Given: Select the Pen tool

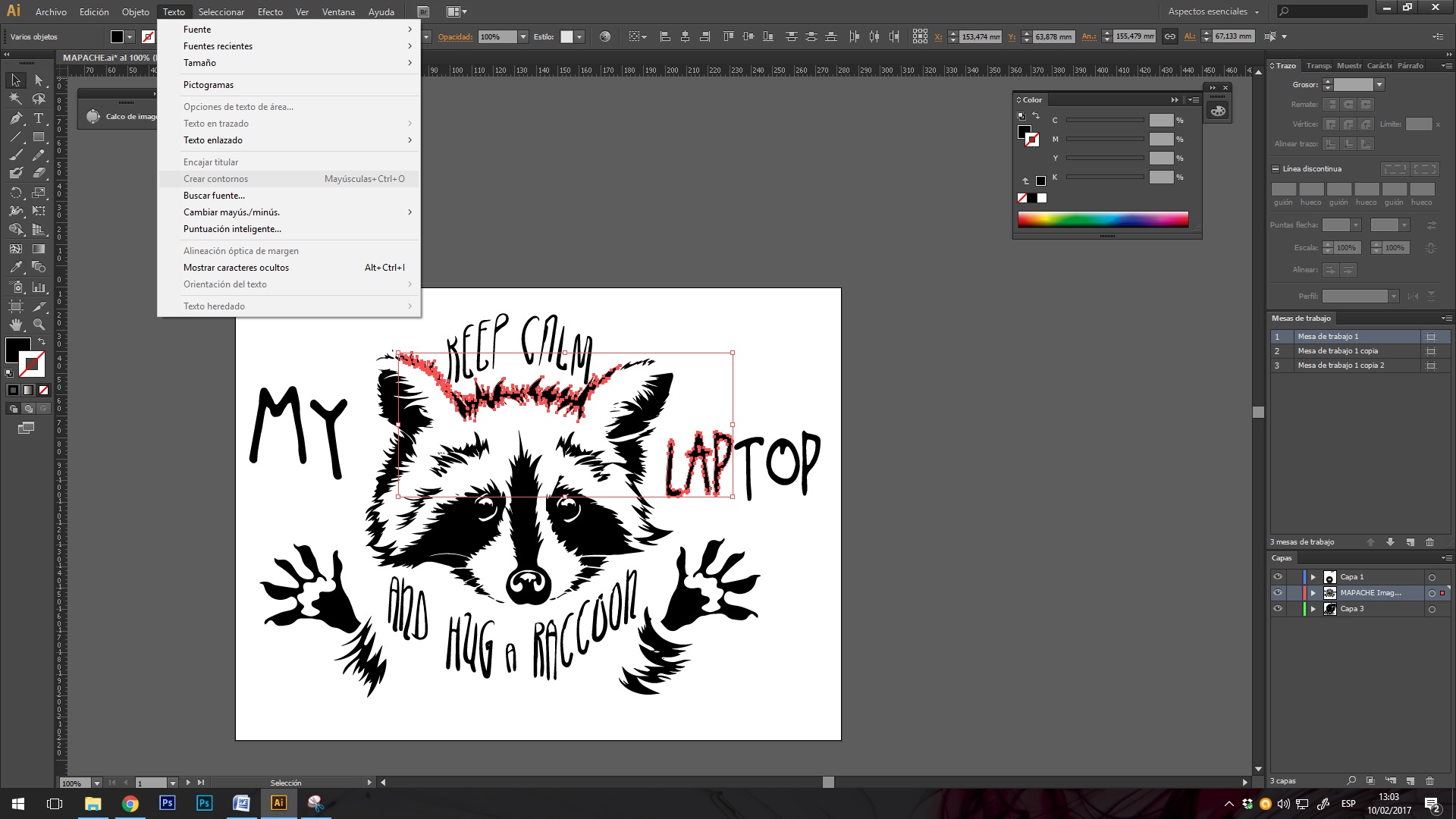Looking at the screenshot, I should pos(15,118).
